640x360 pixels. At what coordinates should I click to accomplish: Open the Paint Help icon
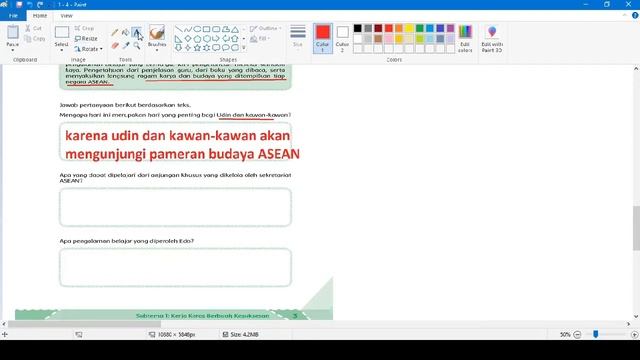(x=635, y=16)
